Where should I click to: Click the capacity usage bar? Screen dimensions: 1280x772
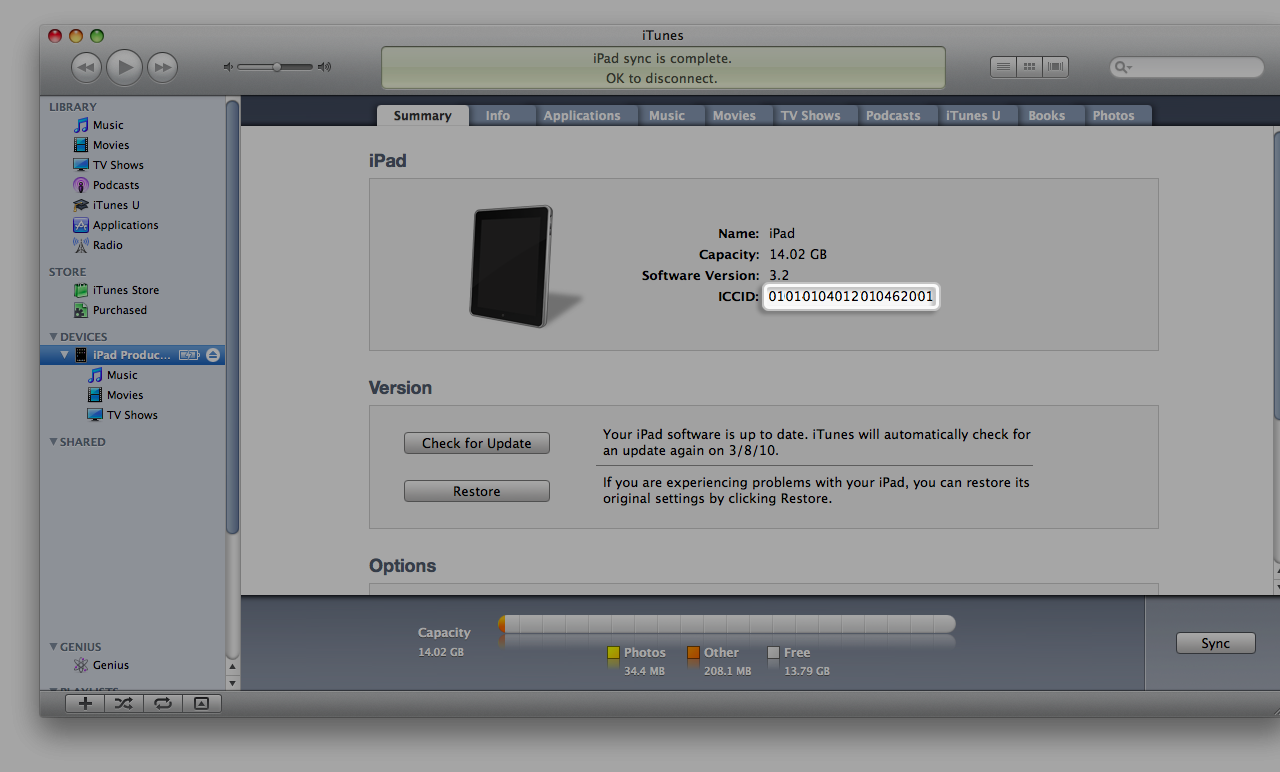pos(727,625)
